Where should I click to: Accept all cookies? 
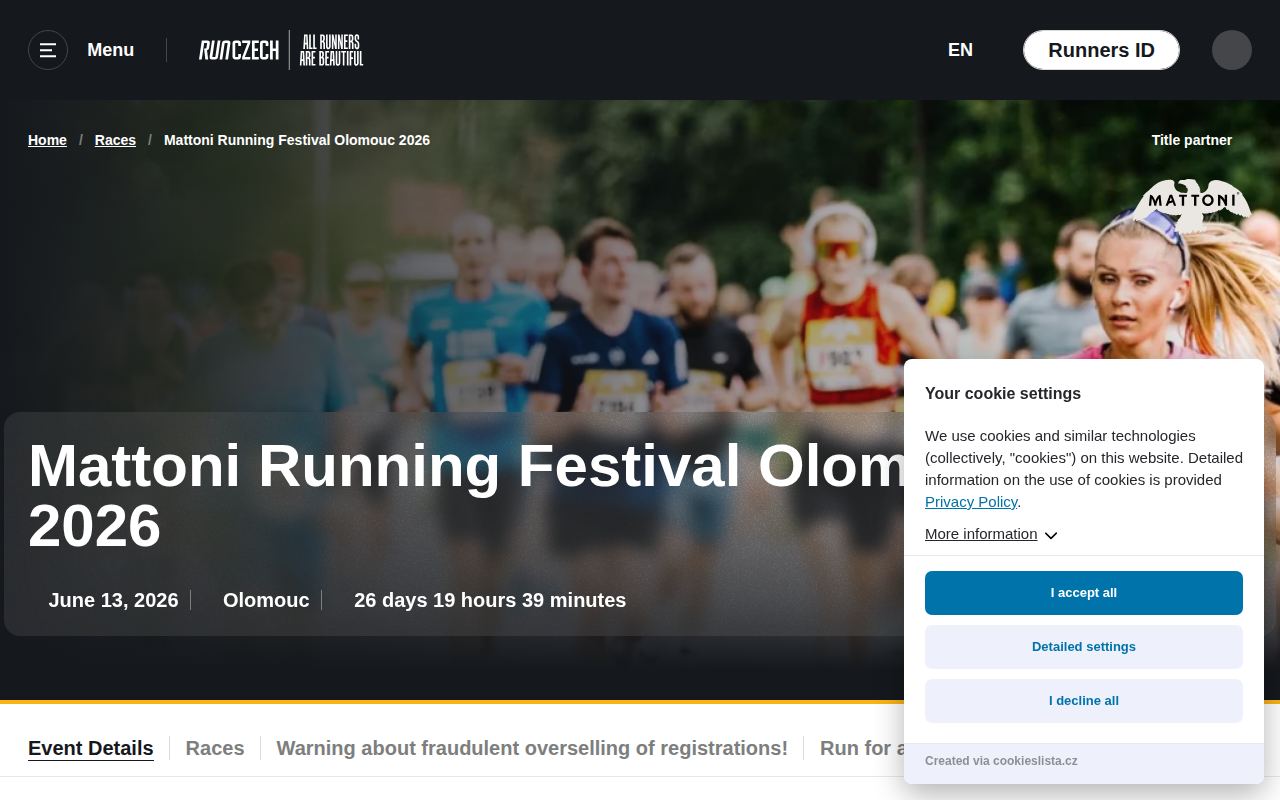(x=1084, y=593)
